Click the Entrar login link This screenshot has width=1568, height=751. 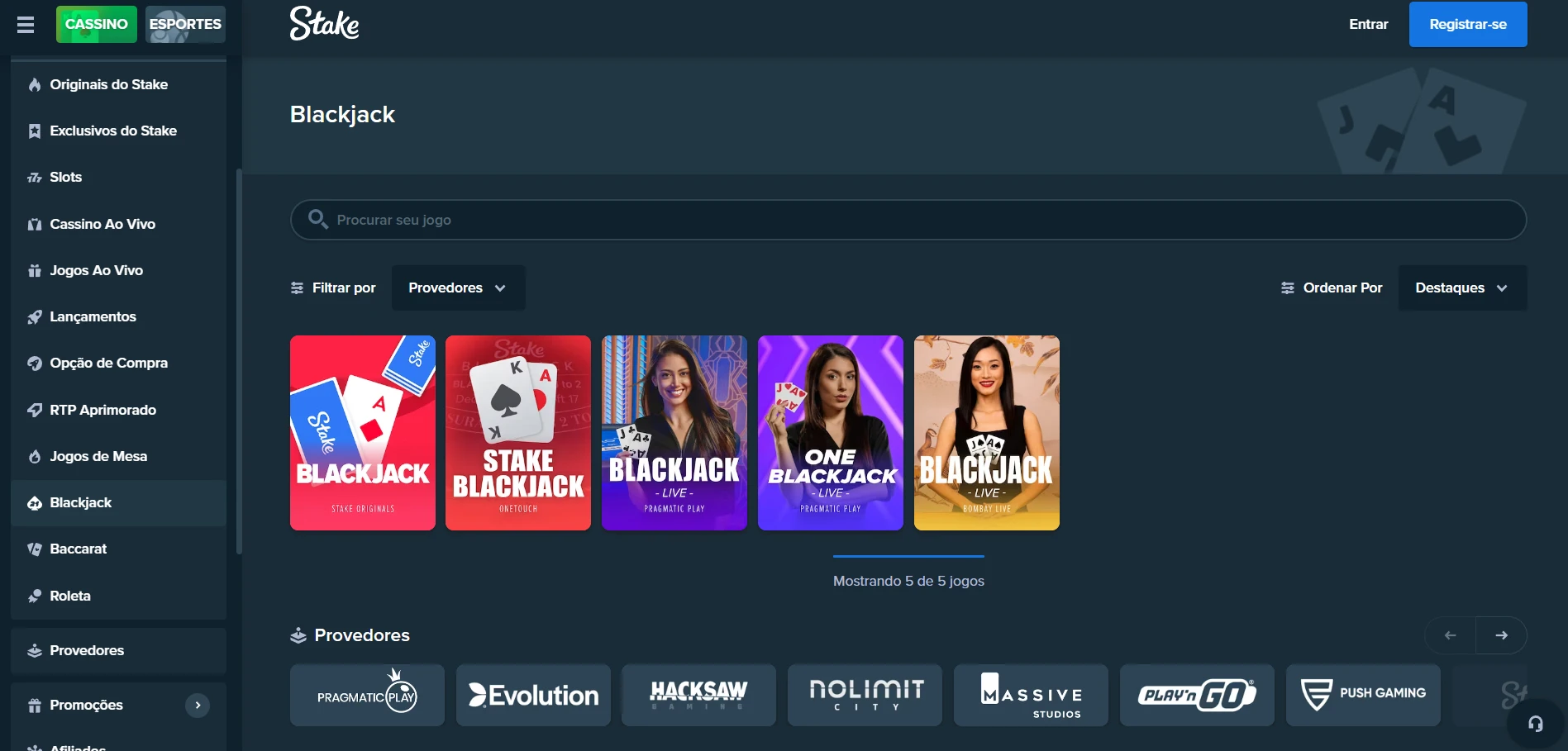click(x=1368, y=24)
